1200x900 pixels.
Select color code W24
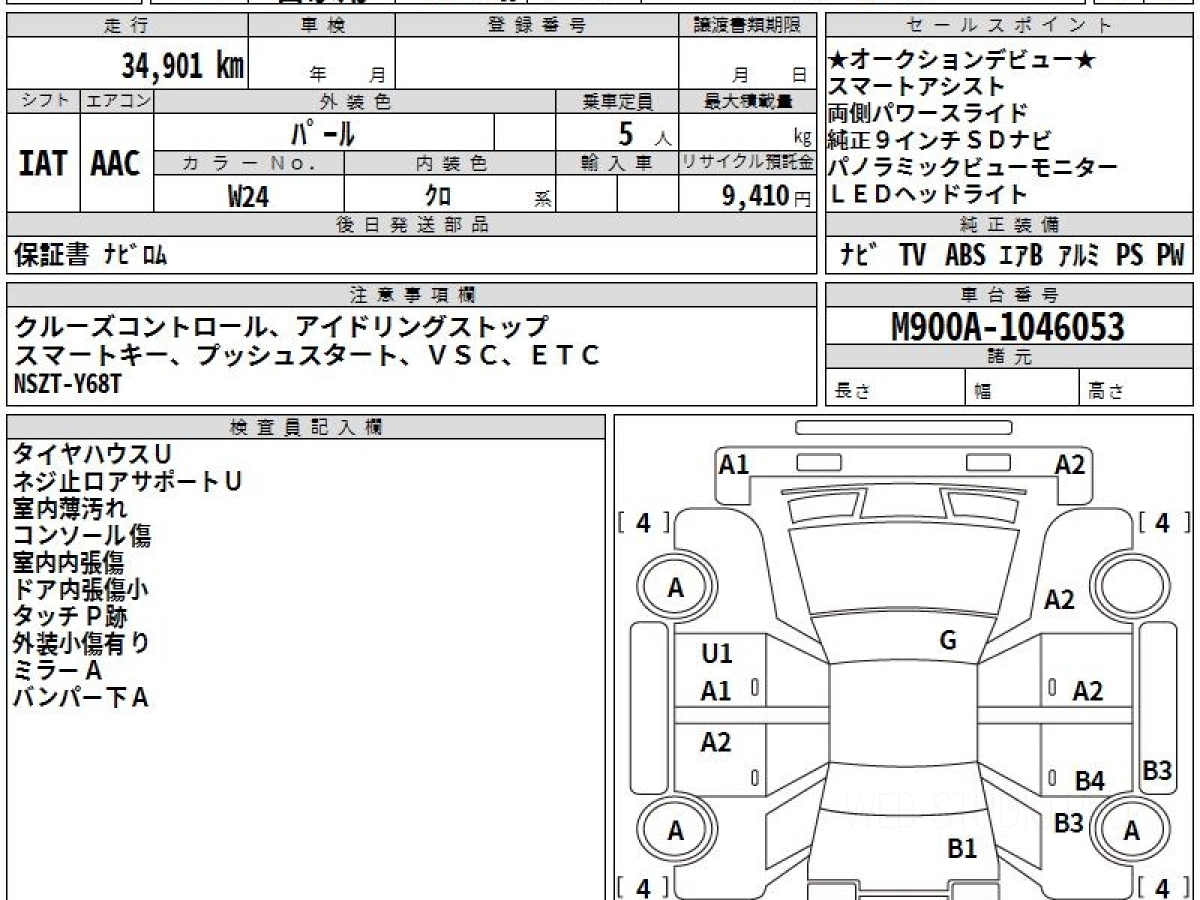(x=248, y=196)
